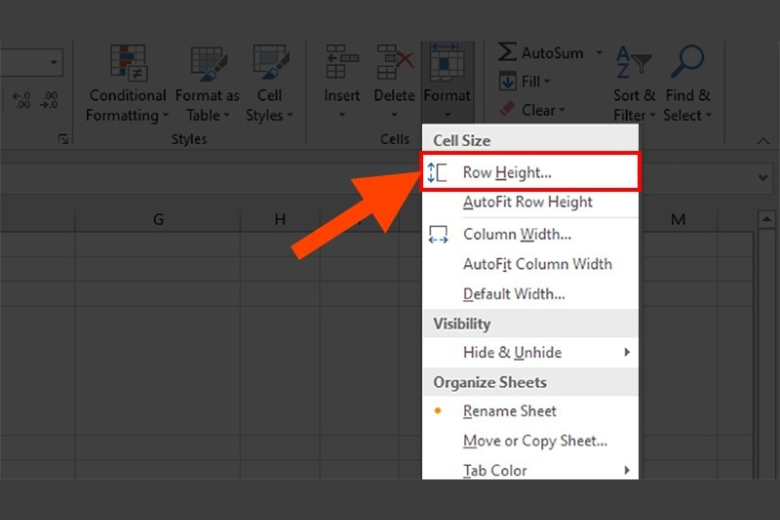Open Sort & Filter icon

[633, 63]
